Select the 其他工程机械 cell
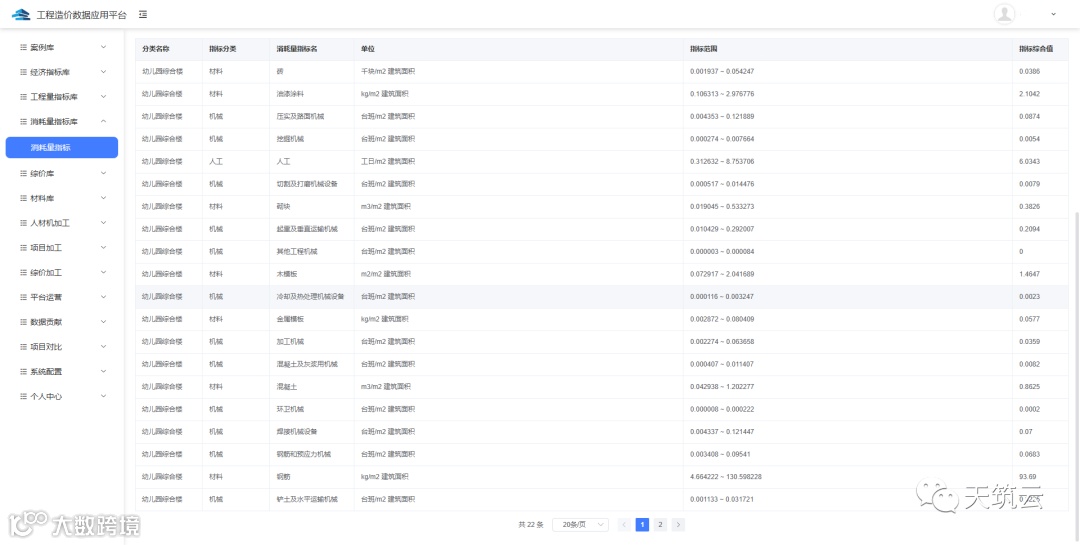 311,251
